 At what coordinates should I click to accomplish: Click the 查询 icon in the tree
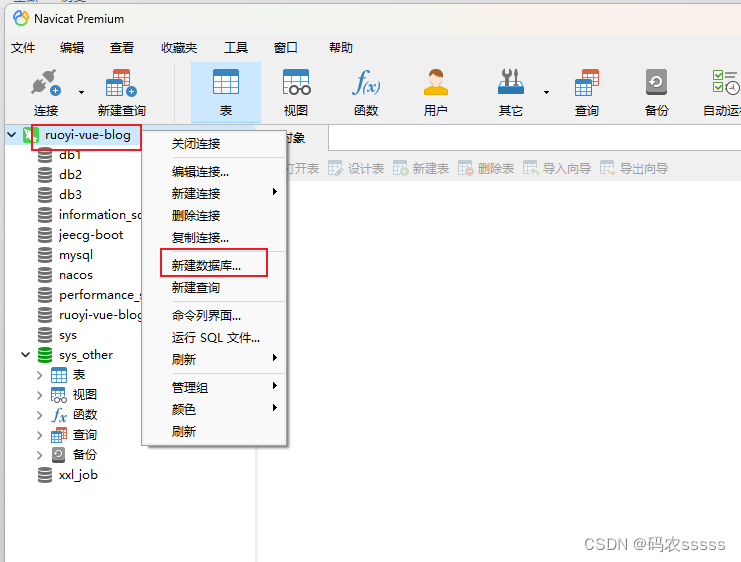pyautogui.click(x=59, y=435)
